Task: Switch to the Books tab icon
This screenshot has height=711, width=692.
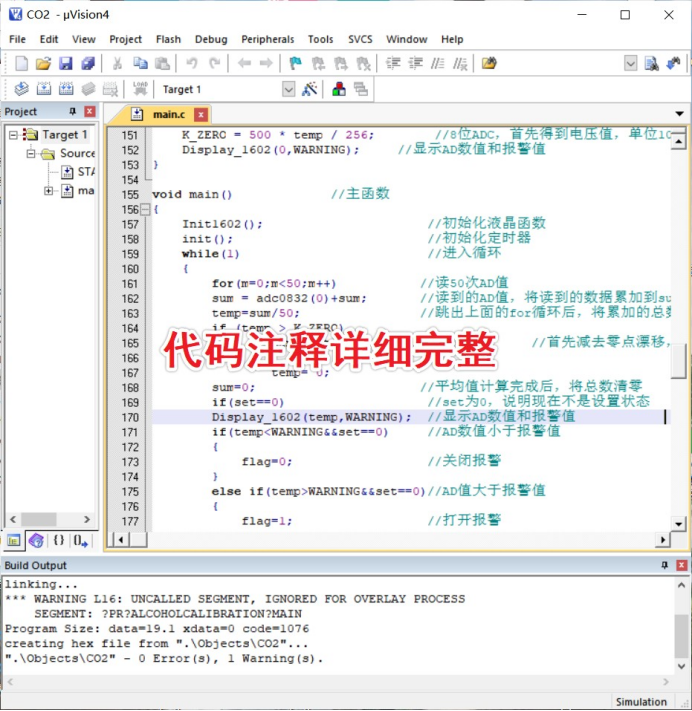Action: point(36,541)
